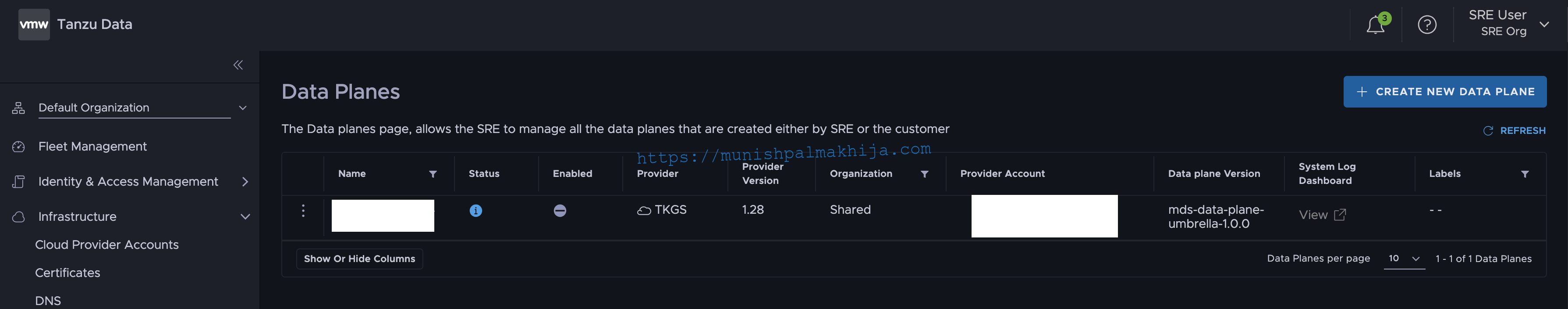
Task: Open the SRE User account menu
Action: coord(1508,23)
